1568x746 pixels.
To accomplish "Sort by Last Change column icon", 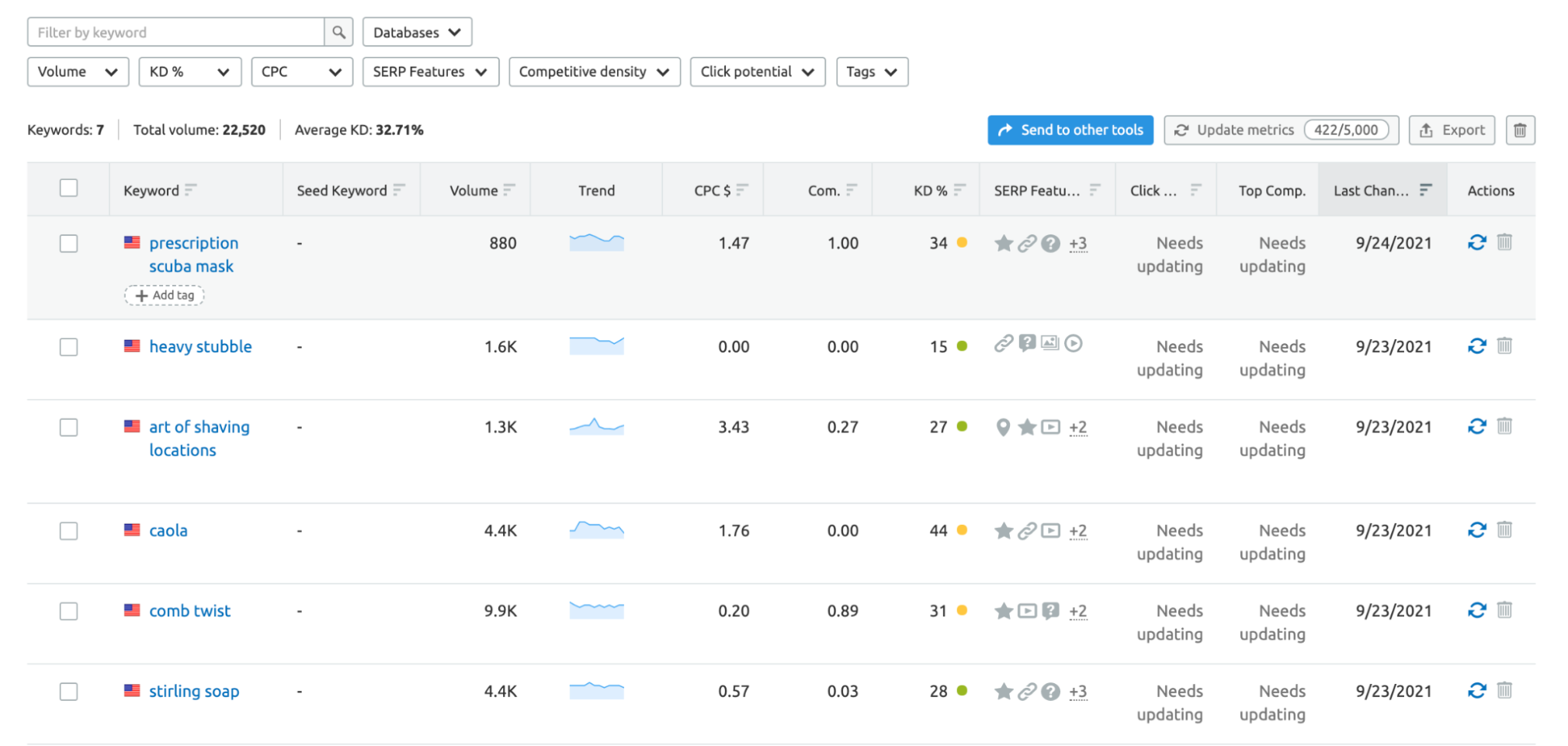I will tap(1425, 190).
